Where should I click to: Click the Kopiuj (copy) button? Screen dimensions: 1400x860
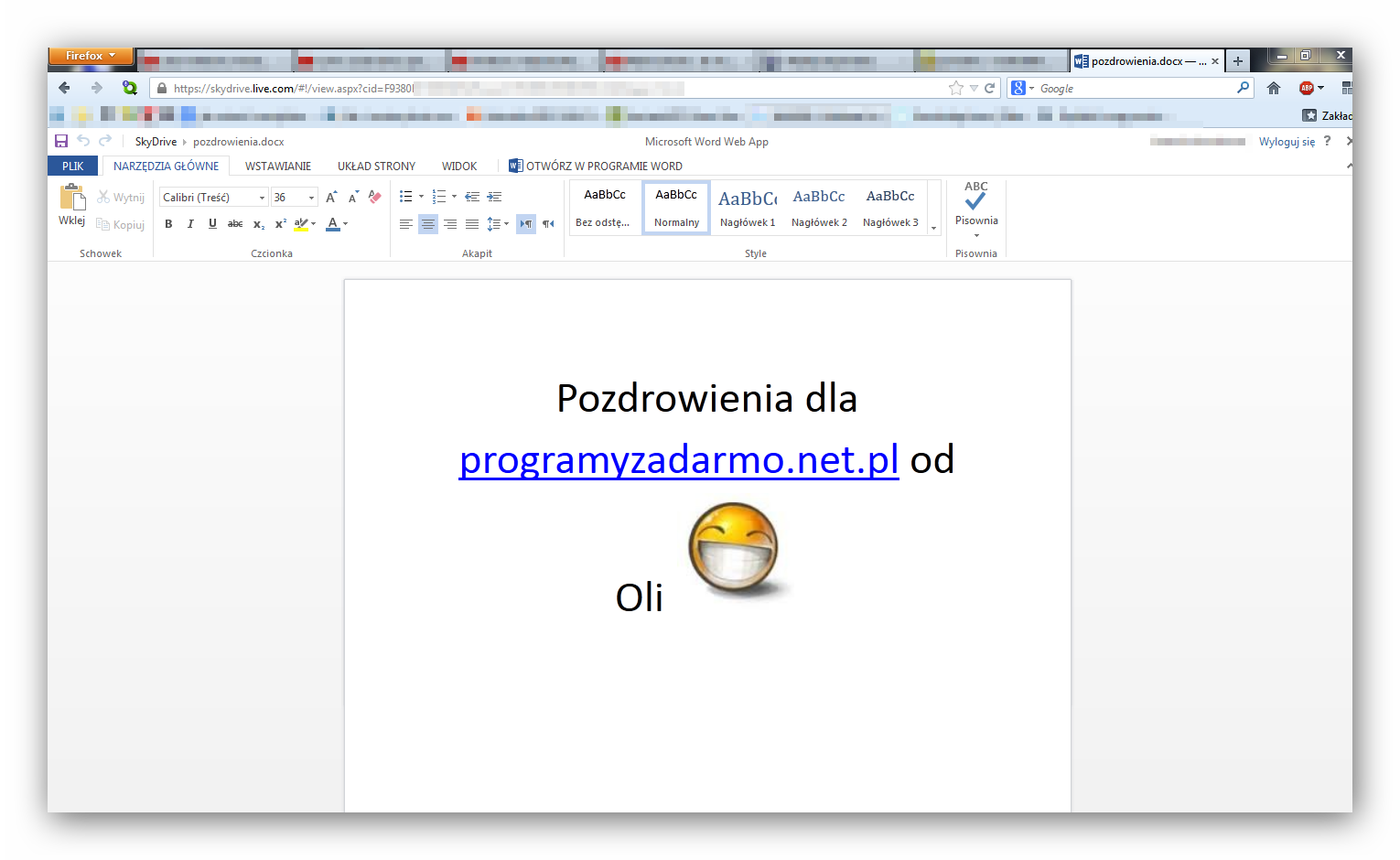[121, 224]
